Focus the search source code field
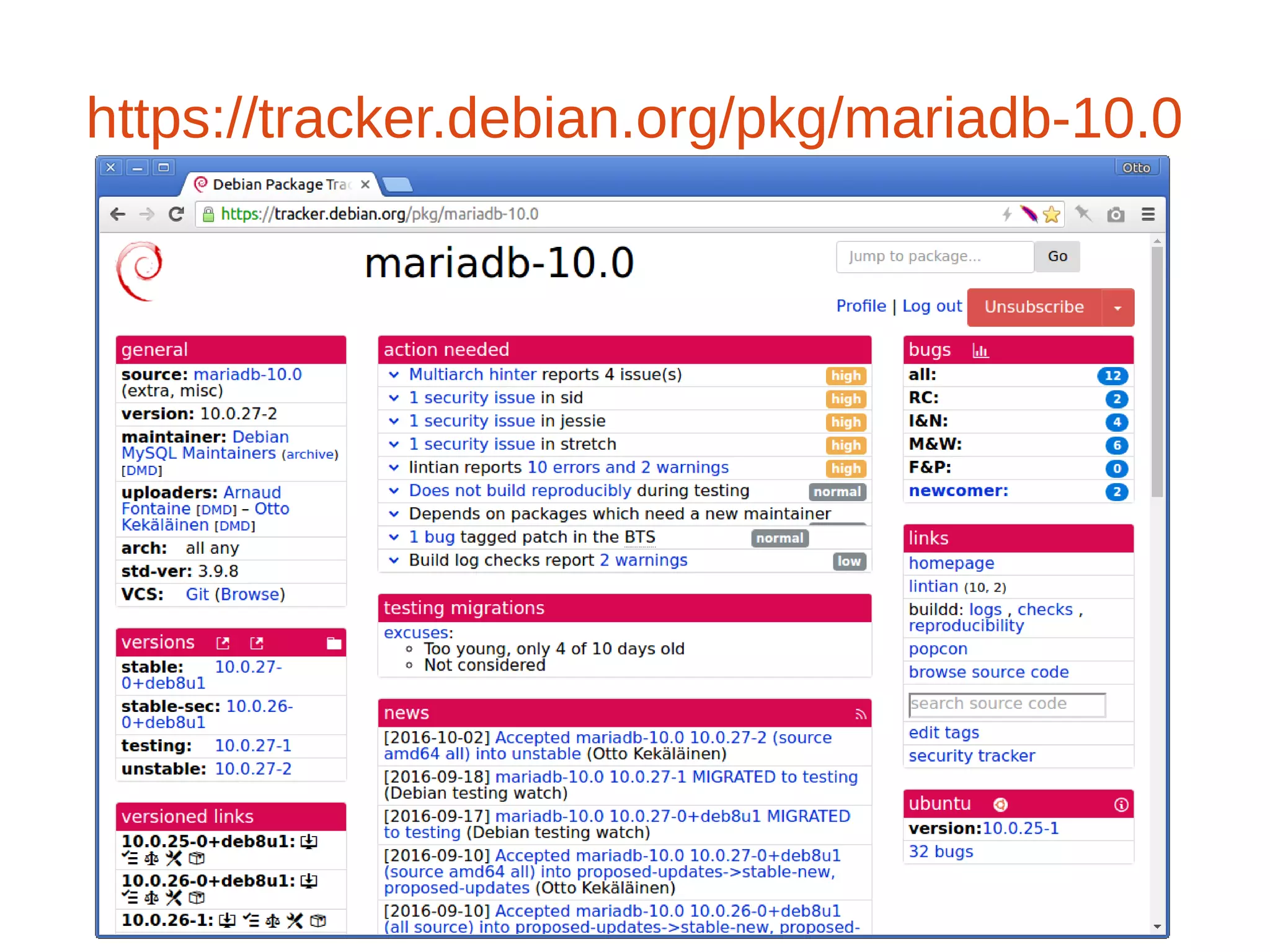Image resolution: width=1270 pixels, height=952 pixels. [x=1006, y=705]
